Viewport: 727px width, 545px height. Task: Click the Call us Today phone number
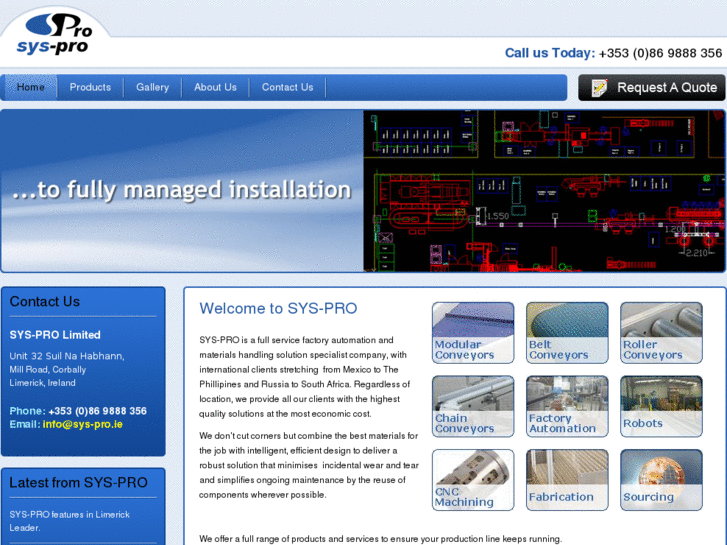tap(660, 53)
